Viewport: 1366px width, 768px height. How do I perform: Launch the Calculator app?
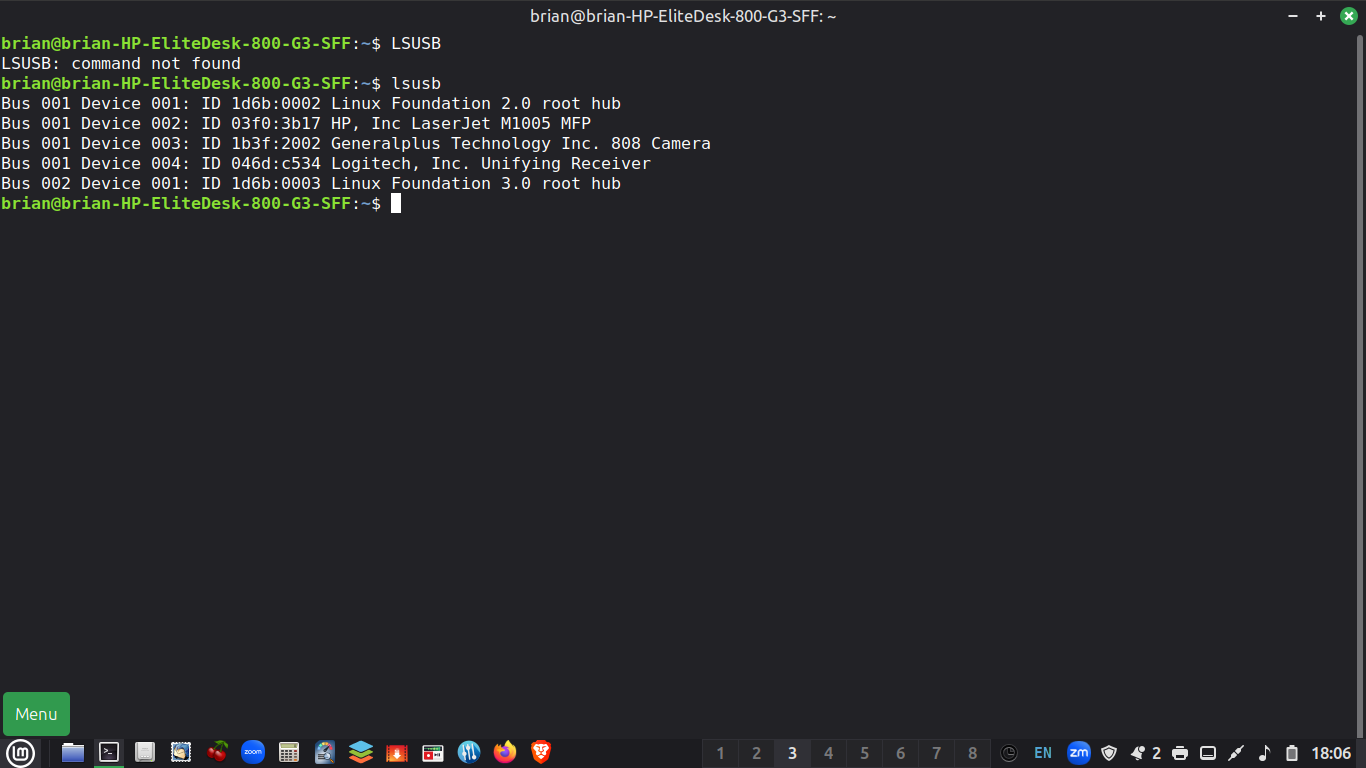tap(289, 752)
